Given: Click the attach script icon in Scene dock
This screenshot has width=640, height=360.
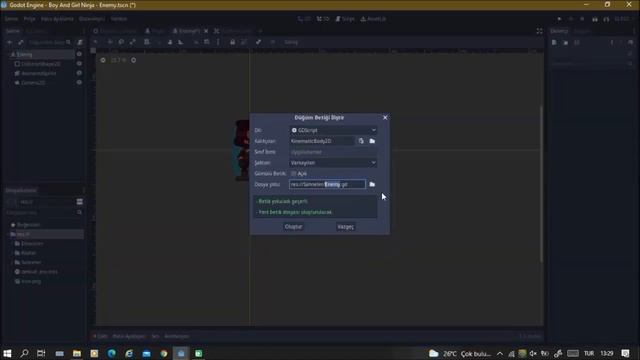Looking at the screenshot, I should pos(80,42).
